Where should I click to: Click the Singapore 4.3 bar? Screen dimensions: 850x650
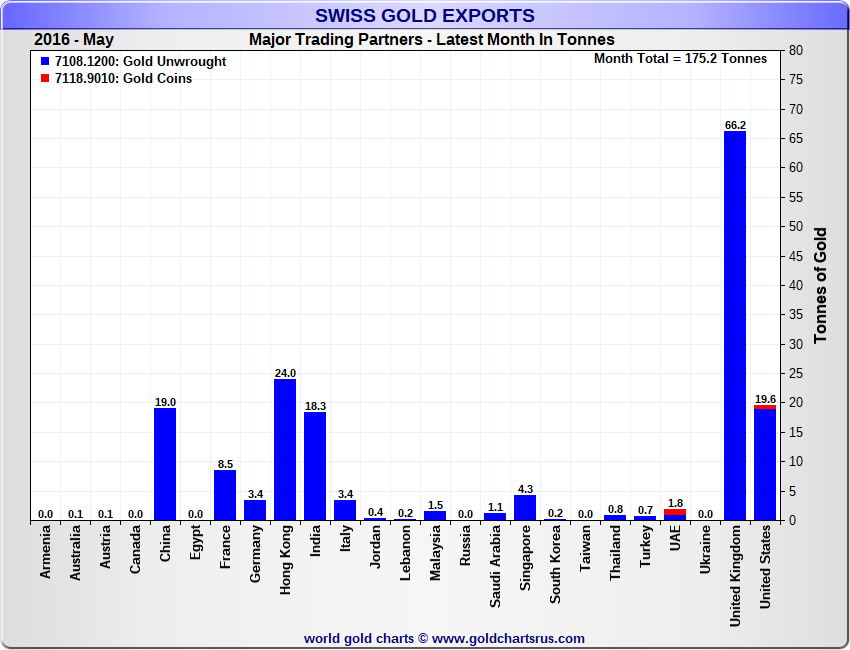pos(525,508)
